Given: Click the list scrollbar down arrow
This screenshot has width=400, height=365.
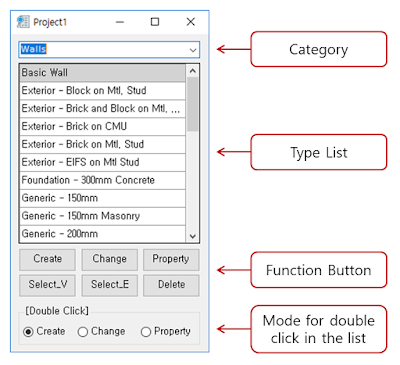Looking at the screenshot, I should point(192,236).
